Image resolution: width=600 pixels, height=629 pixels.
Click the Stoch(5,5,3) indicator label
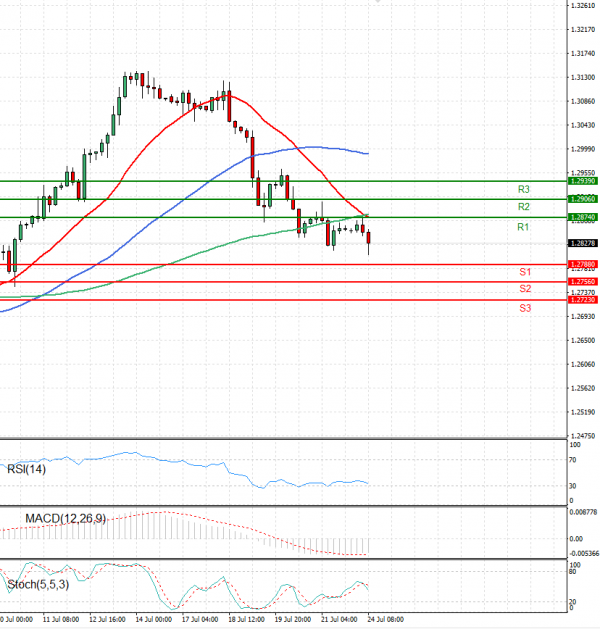(x=38, y=584)
